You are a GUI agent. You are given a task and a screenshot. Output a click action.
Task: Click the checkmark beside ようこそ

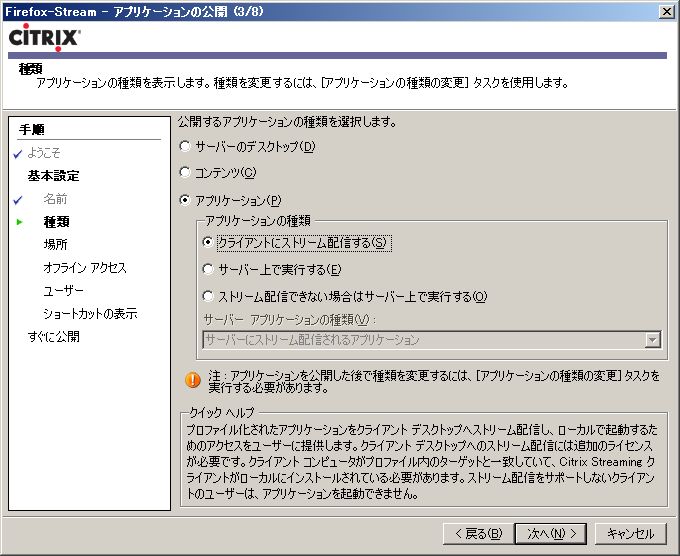[x=18, y=154]
